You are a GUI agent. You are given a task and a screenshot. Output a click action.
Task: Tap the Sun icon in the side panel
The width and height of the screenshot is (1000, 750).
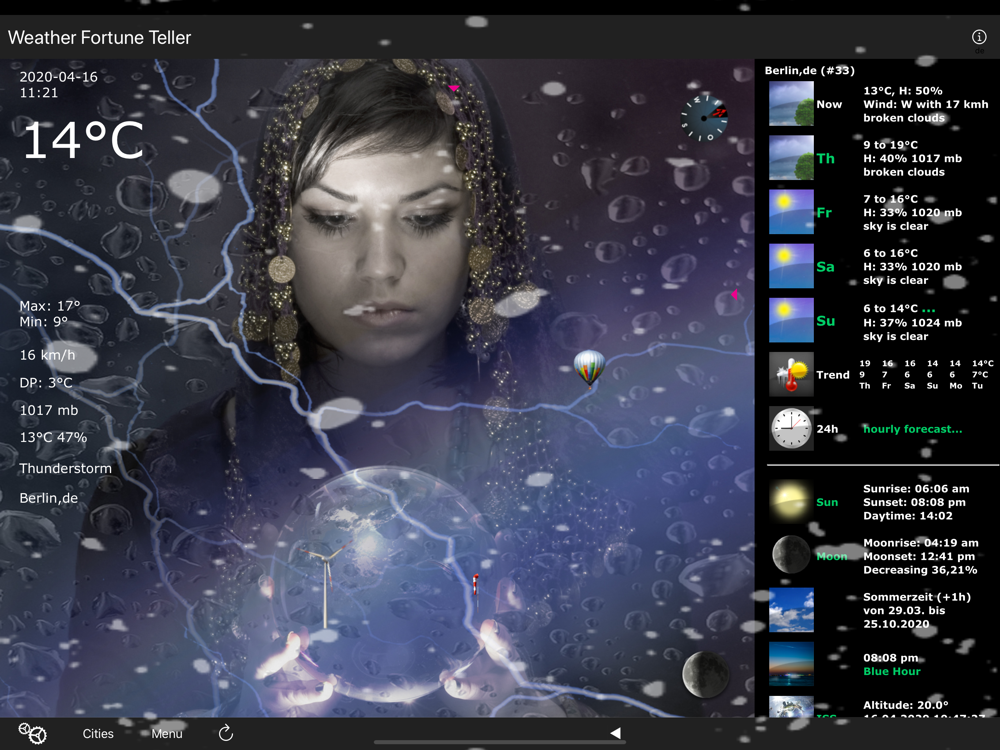tap(791, 502)
